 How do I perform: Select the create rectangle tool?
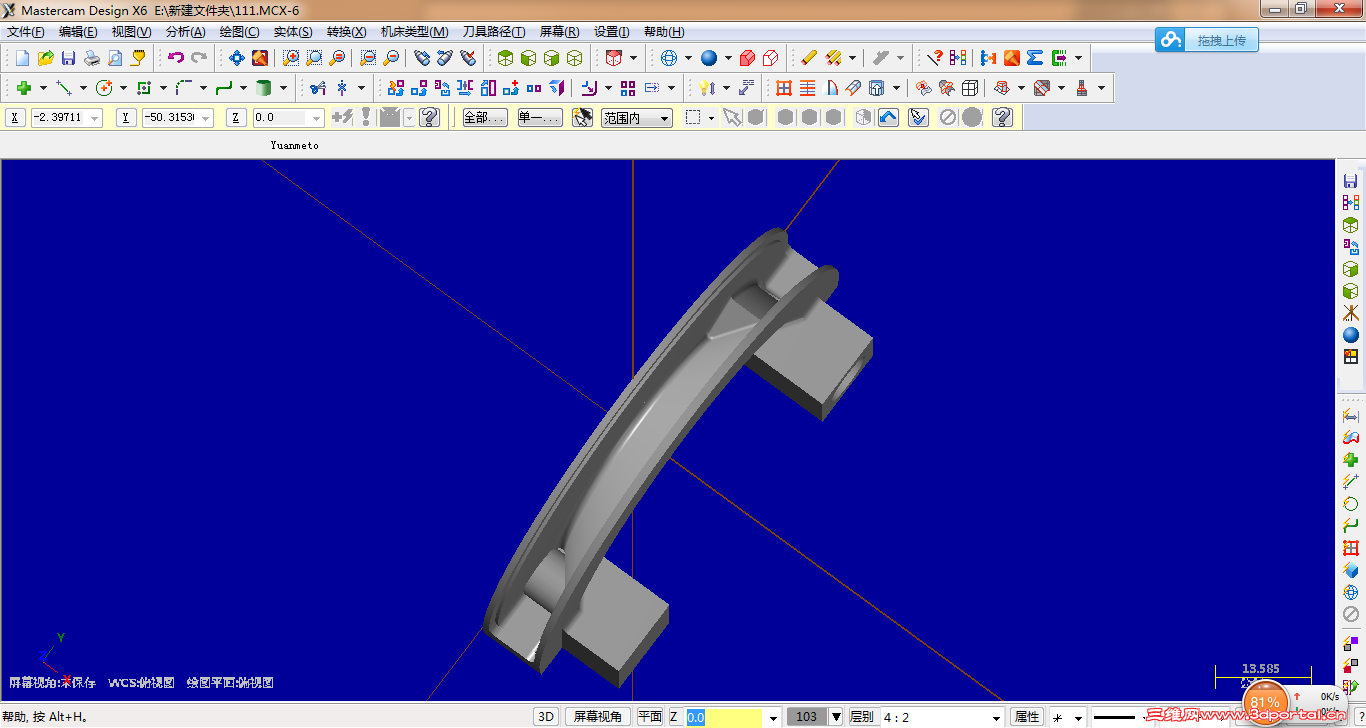click(x=144, y=88)
